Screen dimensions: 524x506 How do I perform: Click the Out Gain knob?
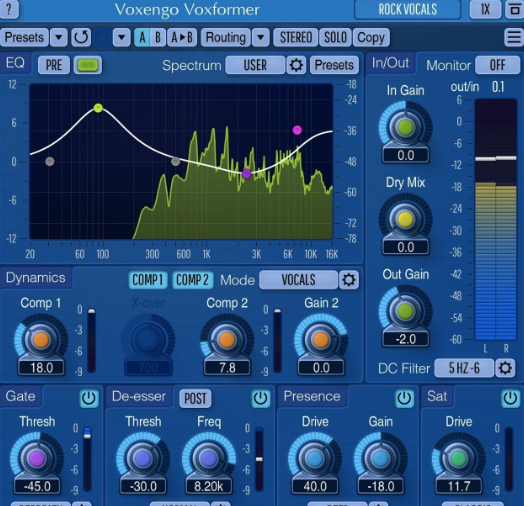(x=405, y=311)
